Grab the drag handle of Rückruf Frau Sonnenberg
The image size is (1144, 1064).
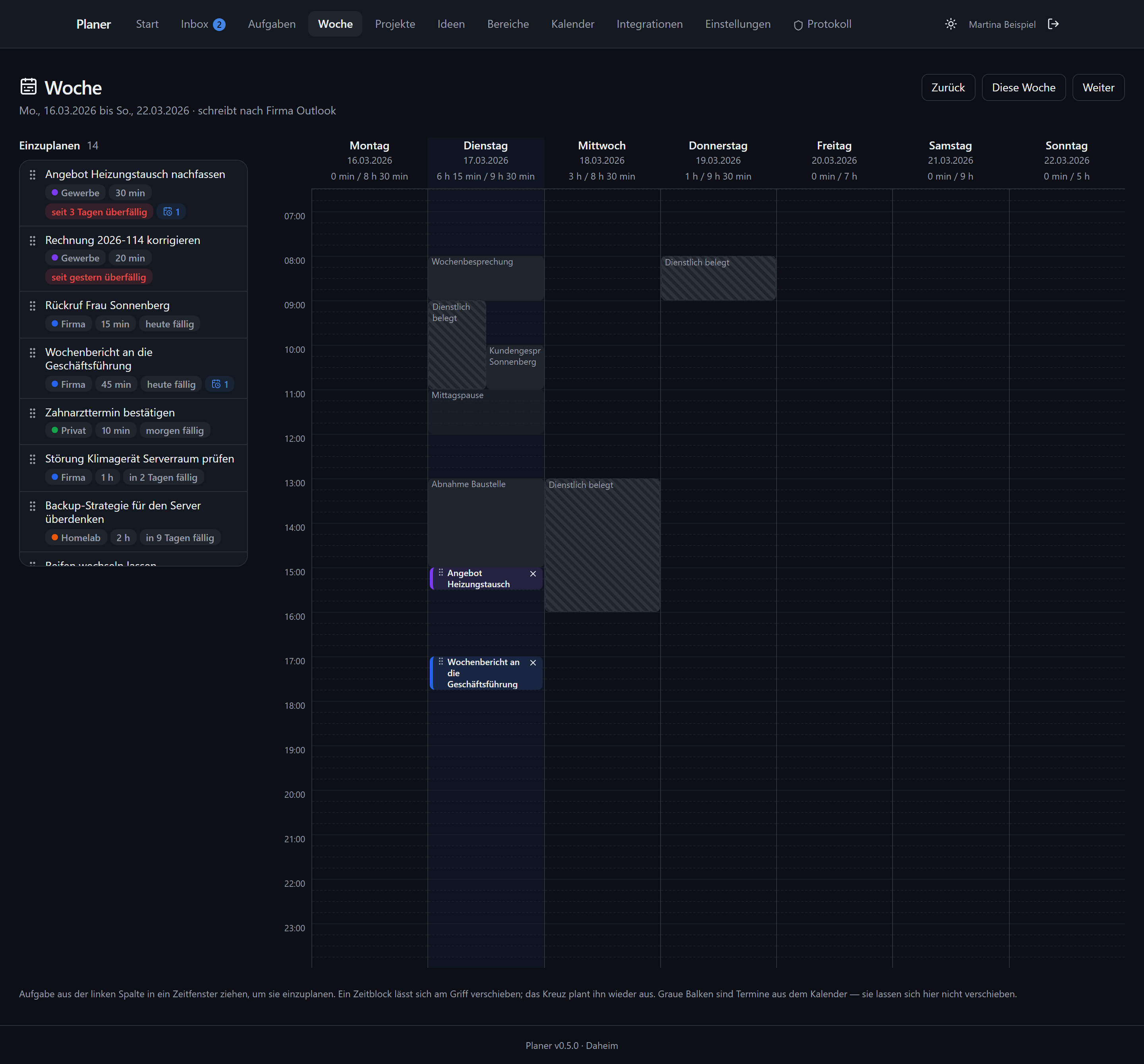click(33, 306)
